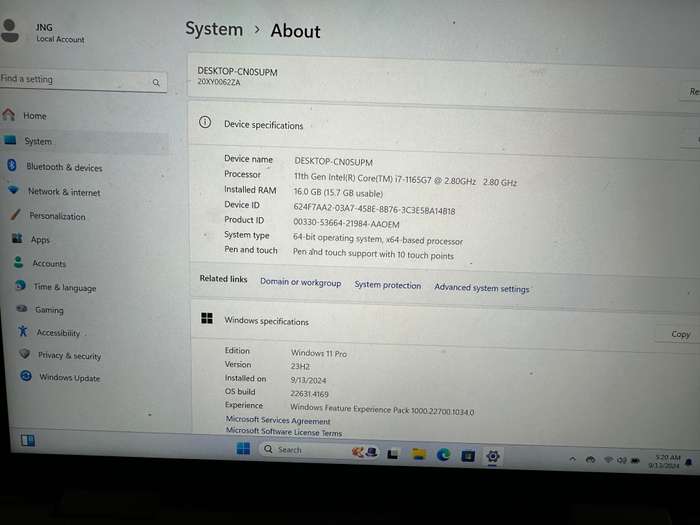
Task: Copy the Windows specifications
Action: 679,334
